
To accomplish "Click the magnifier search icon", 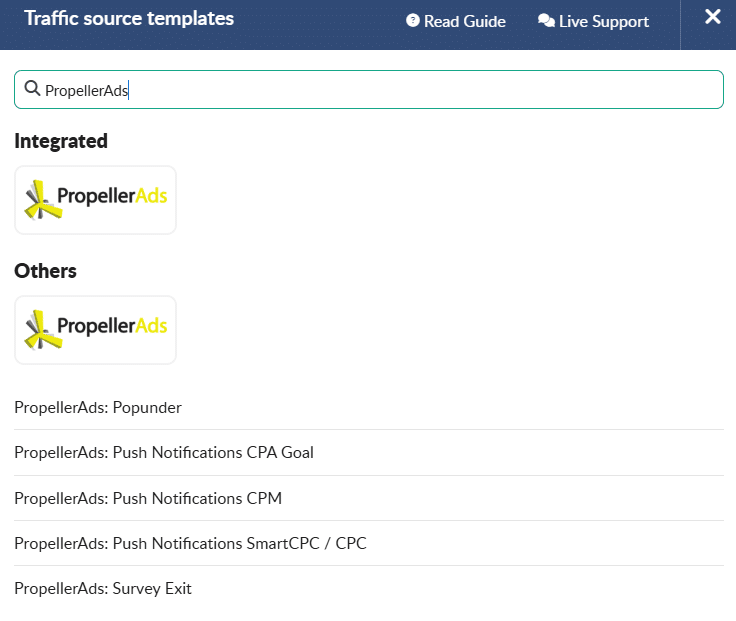I will tap(32, 89).
